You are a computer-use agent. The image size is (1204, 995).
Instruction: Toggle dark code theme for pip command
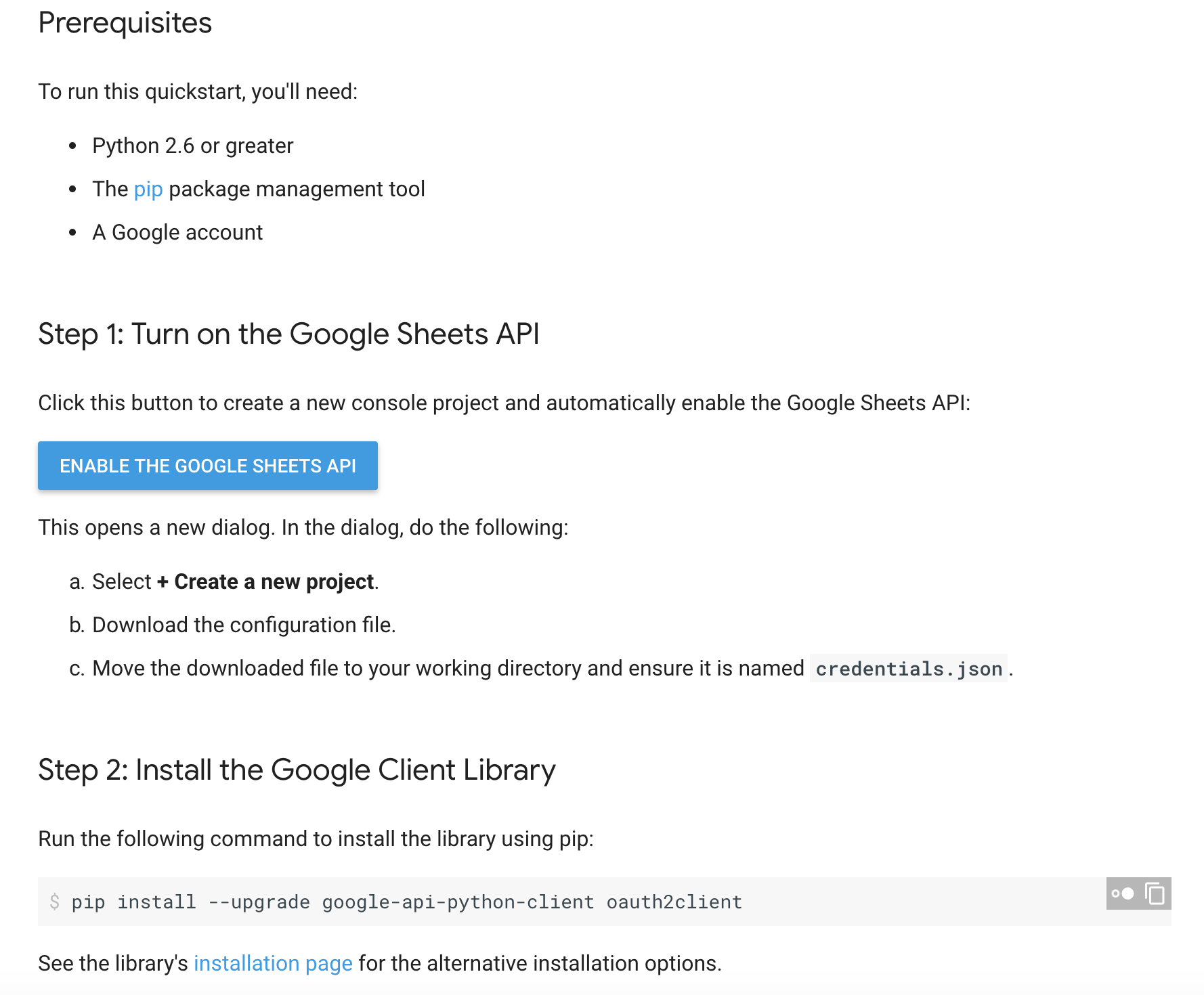[x=1123, y=893]
